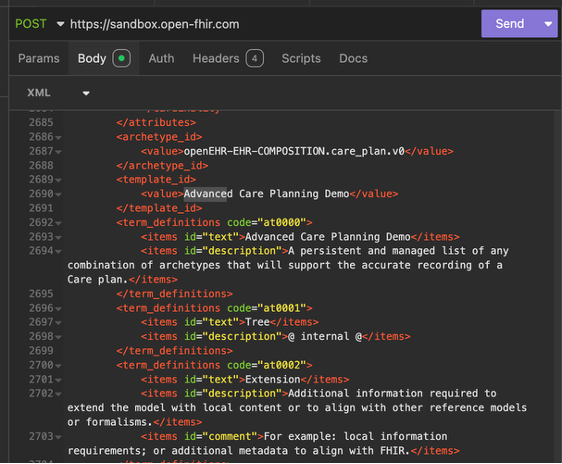Collapse fold arrow at line 2703
Viewport: 562px width, 464px height.
[x=58, y=437]
